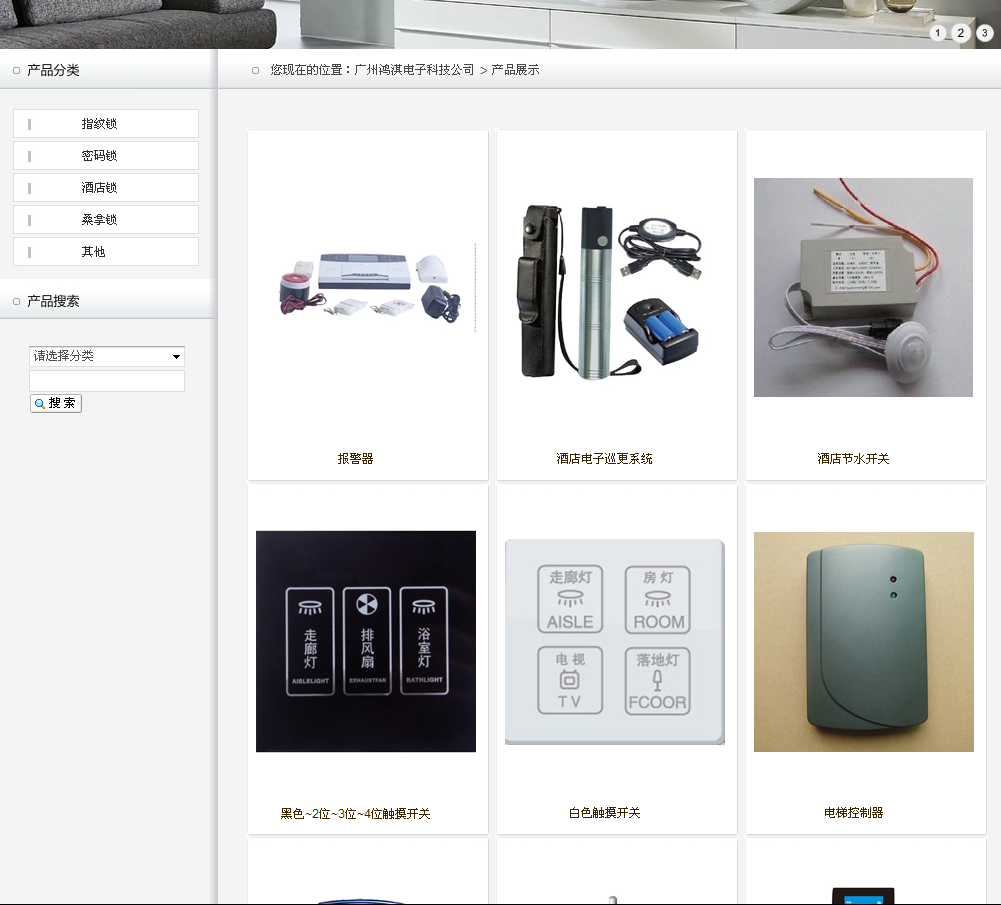Click the 黑色~2位~3位~4位触摸开关 title

356,814
